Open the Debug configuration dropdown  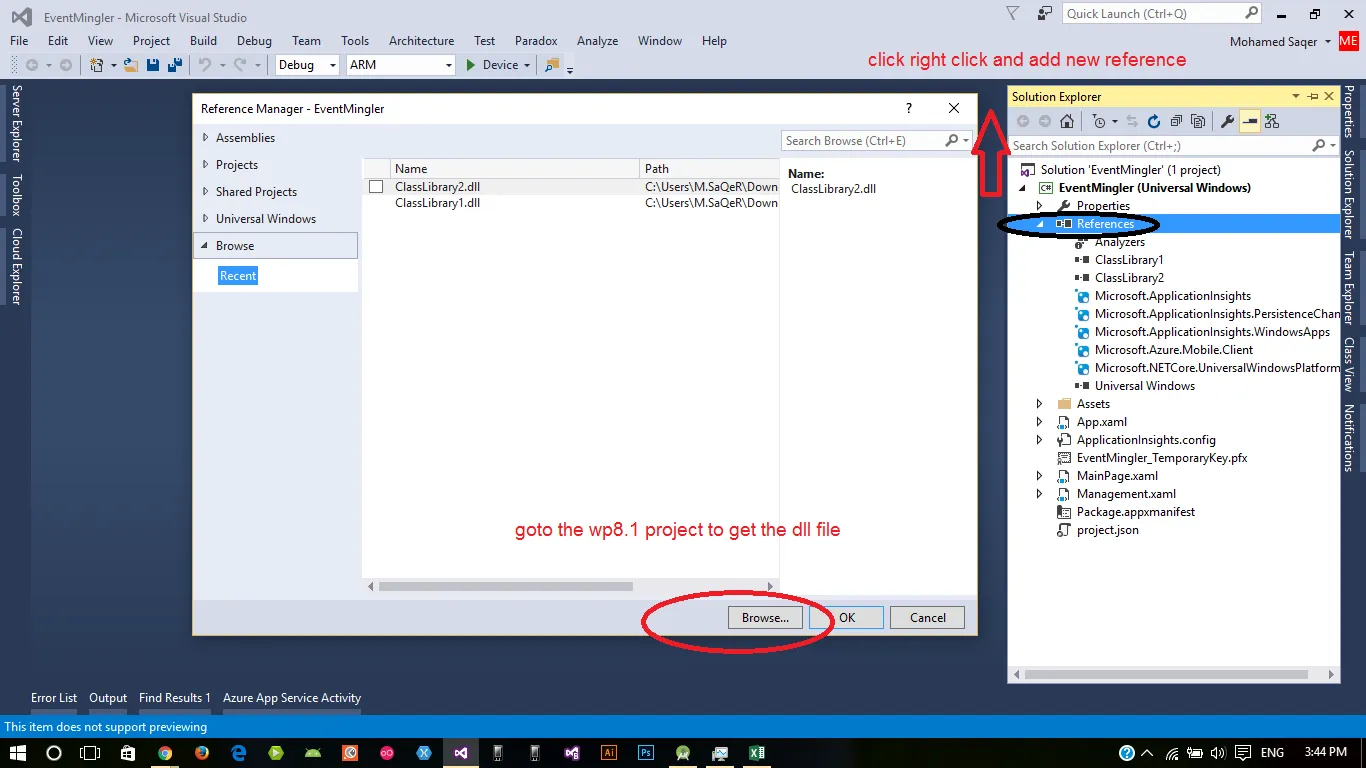(308, 65)
